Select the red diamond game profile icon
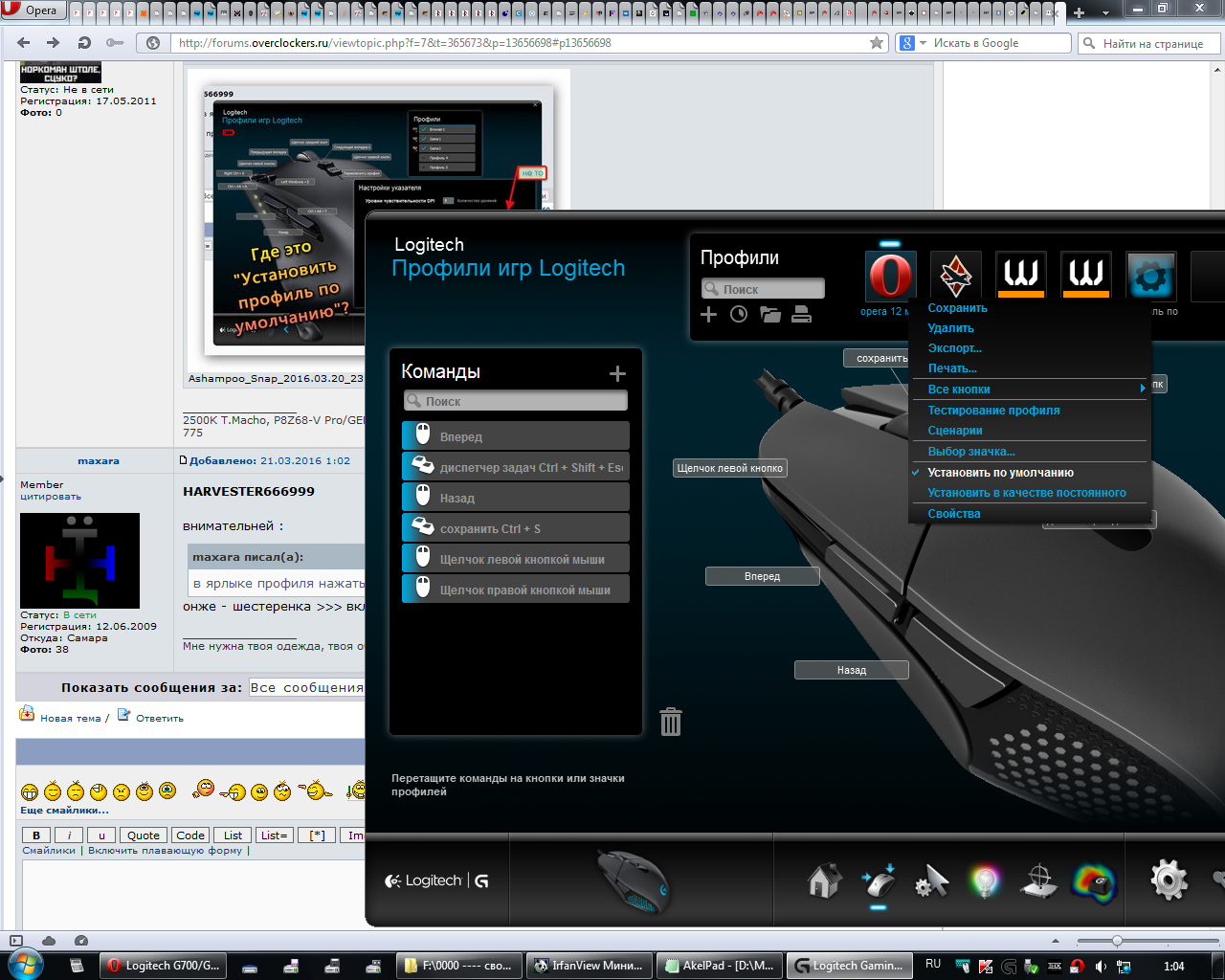 tap(956, 277)
